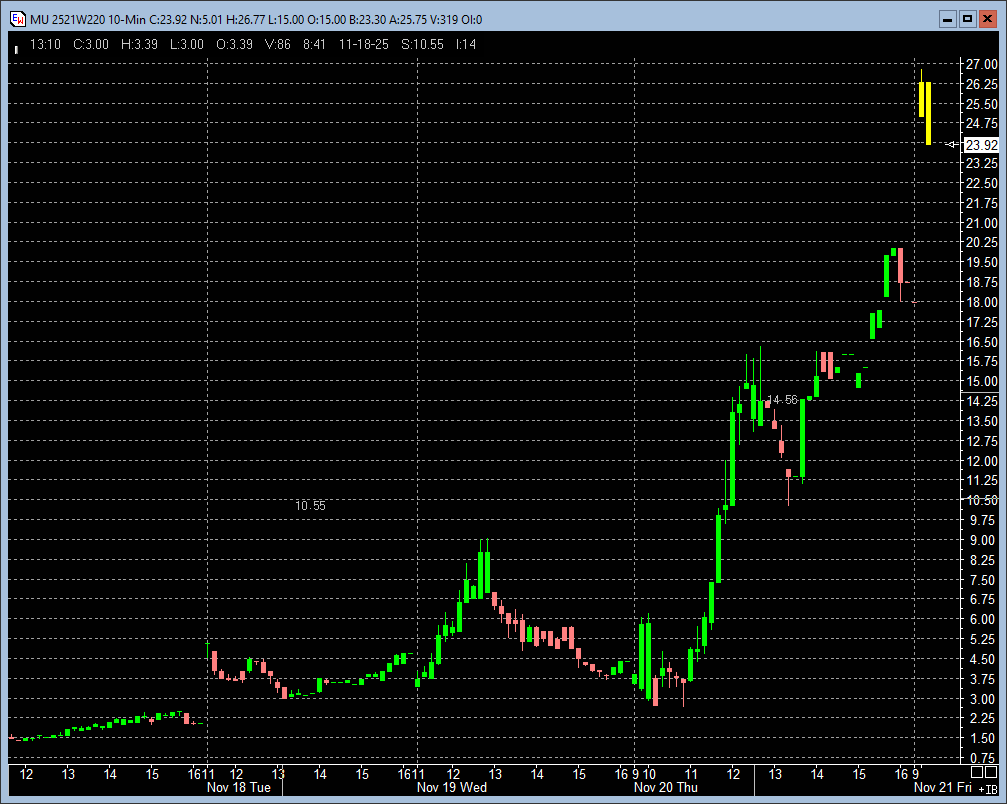The height and width of the screenshot is (804, 1007).
Task: Click the 23.92 current price label
Action: click(981, 145)
